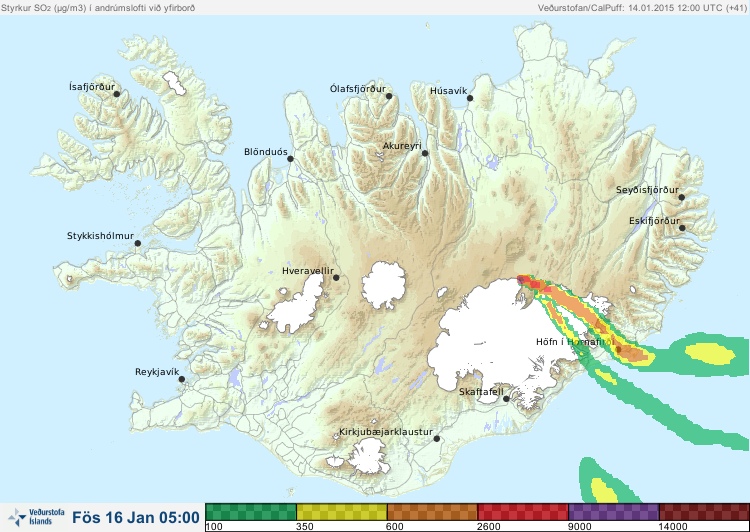Click the Ísafjörður town label
This screenshot has height=532, width=750.
point(92,87)
